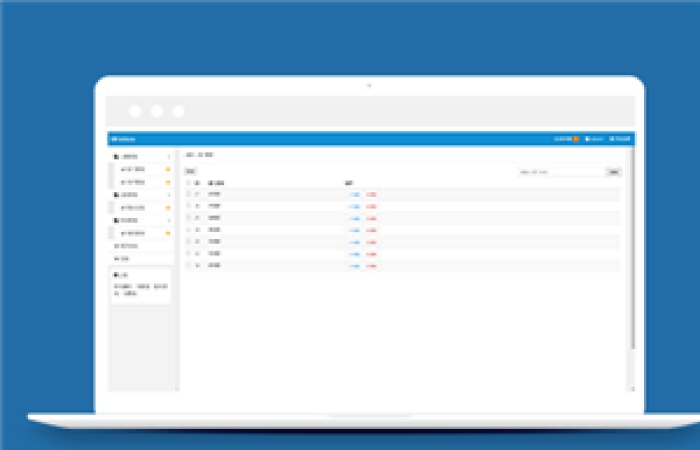700x450 pixels.
Task: Open the header item with orange notification badge
Action: tap(566, 139)
